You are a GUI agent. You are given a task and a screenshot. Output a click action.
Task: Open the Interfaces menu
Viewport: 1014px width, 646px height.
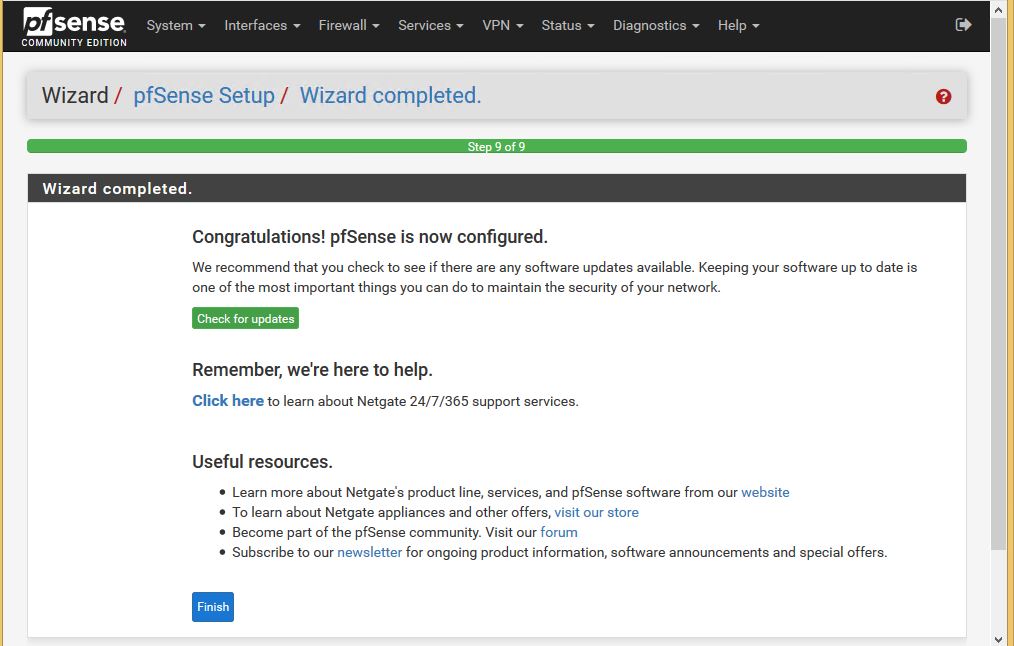262,25
